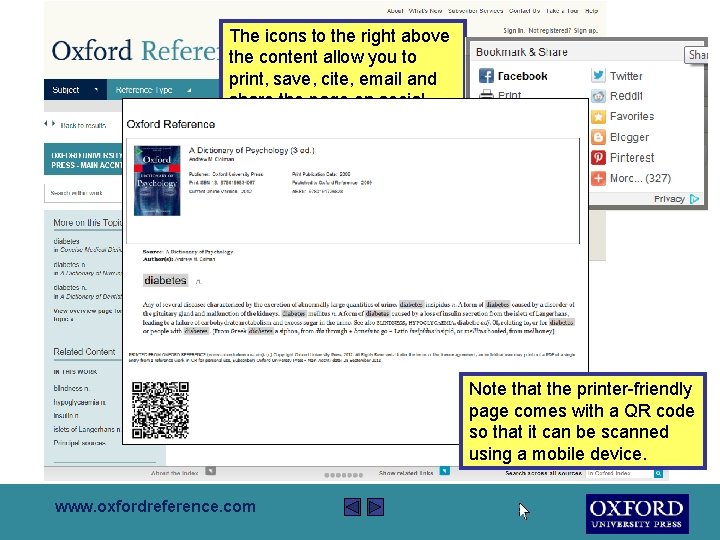Click the Bookmark & Share heading

522,52
